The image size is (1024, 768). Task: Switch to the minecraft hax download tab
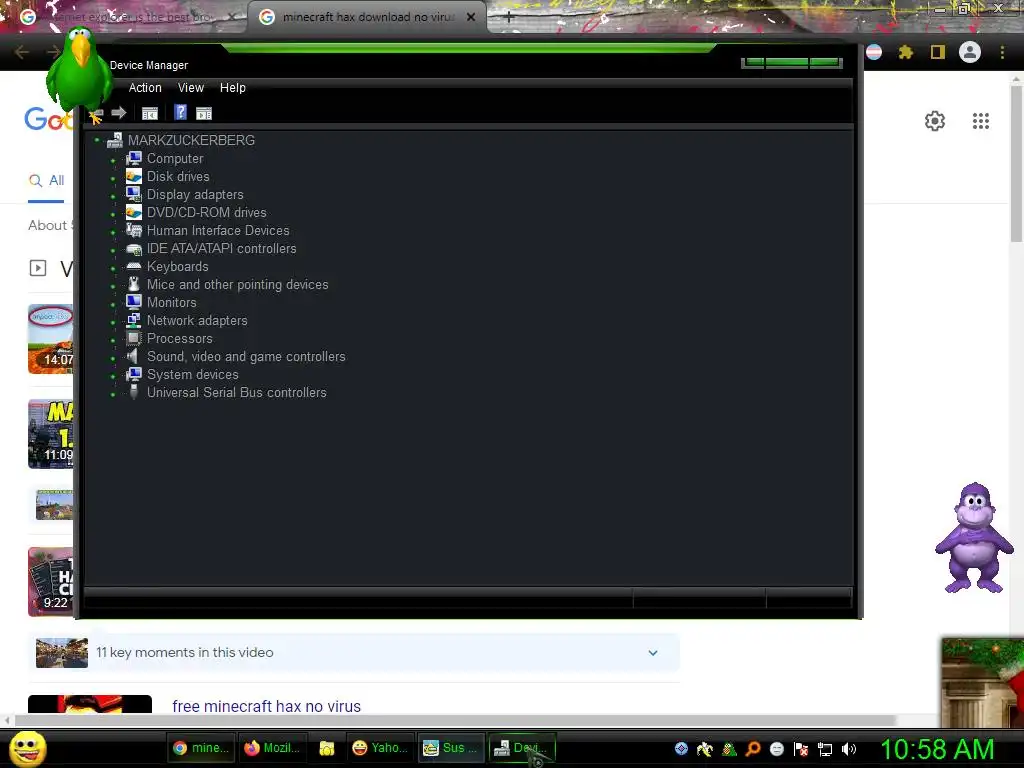(x=366, y=18)
